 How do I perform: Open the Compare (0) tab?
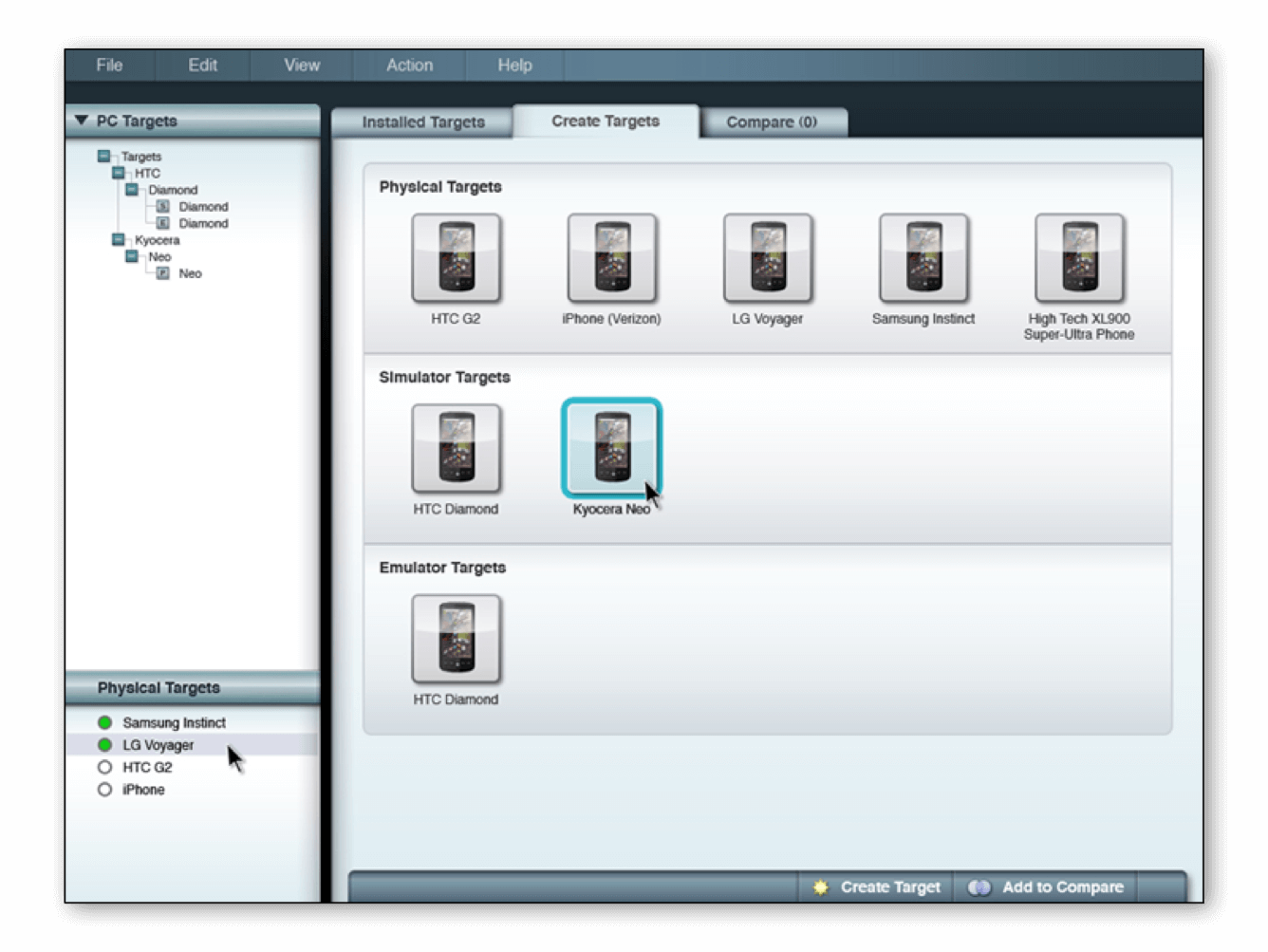pos(771,122)
